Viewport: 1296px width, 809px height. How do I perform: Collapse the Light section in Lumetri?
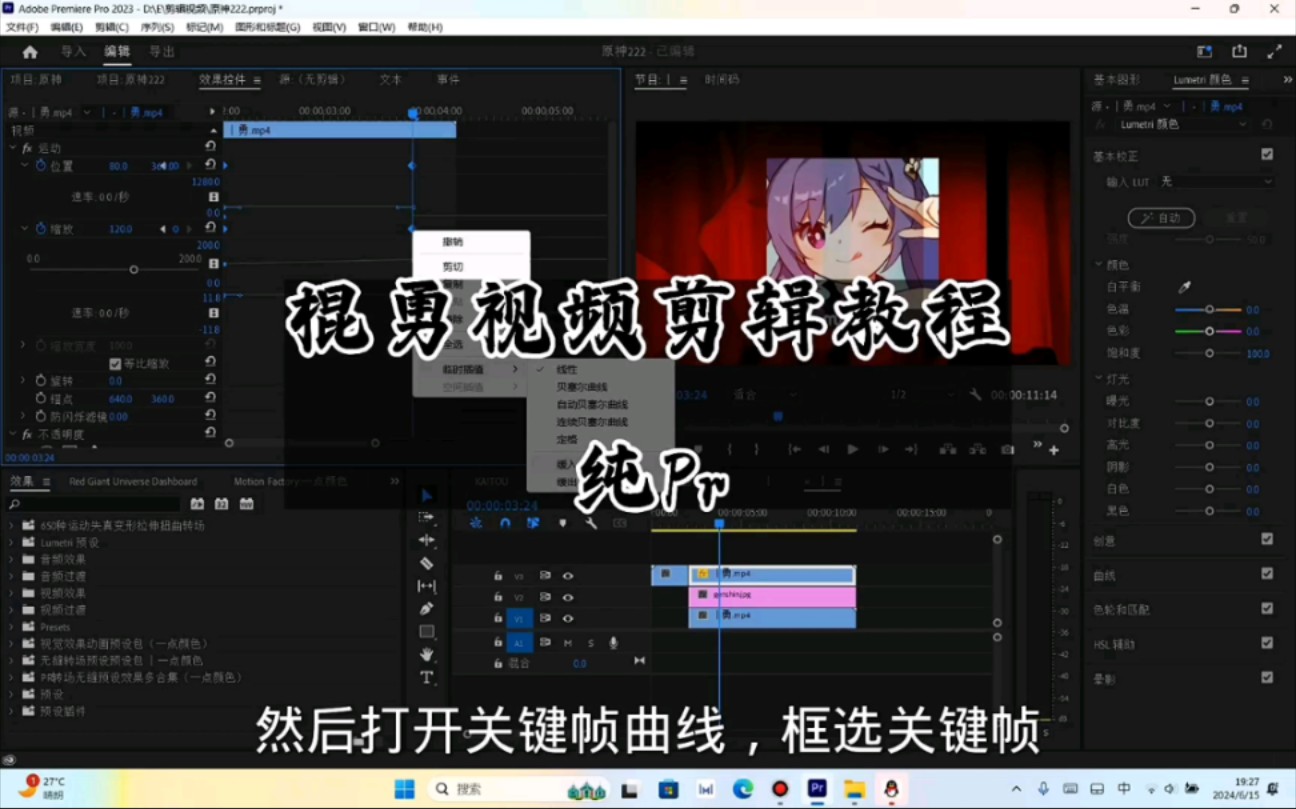1099,379
